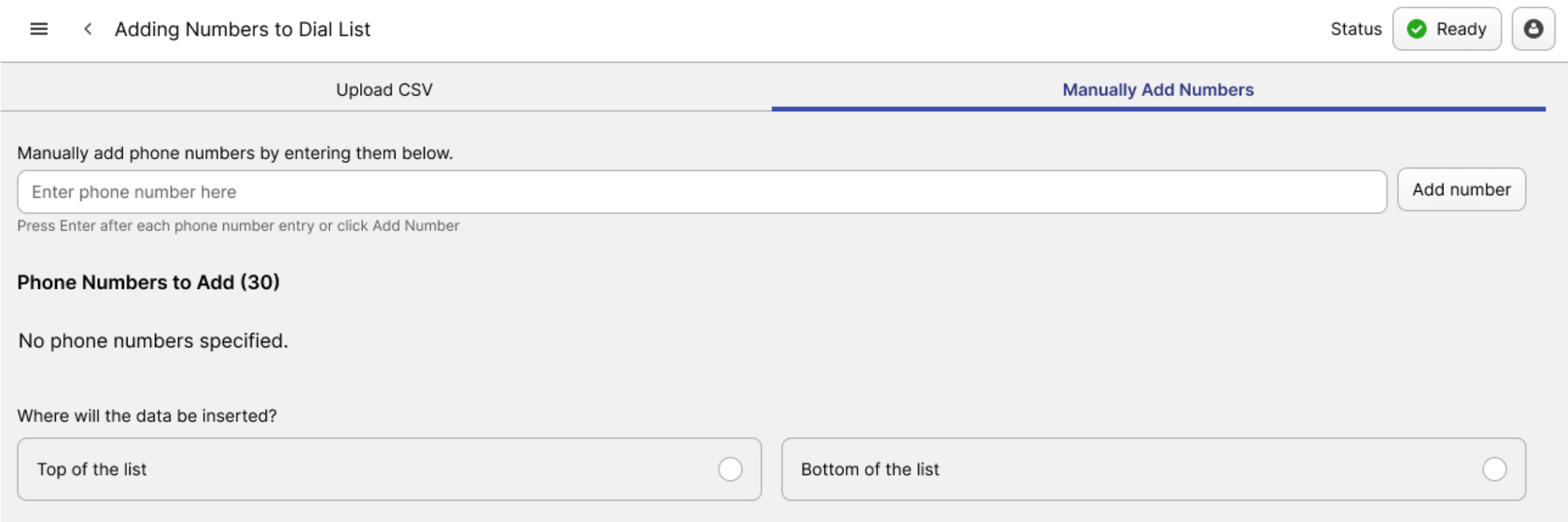
Task: Select the Manually Add Numbers tab
Action: [1158, 90]
